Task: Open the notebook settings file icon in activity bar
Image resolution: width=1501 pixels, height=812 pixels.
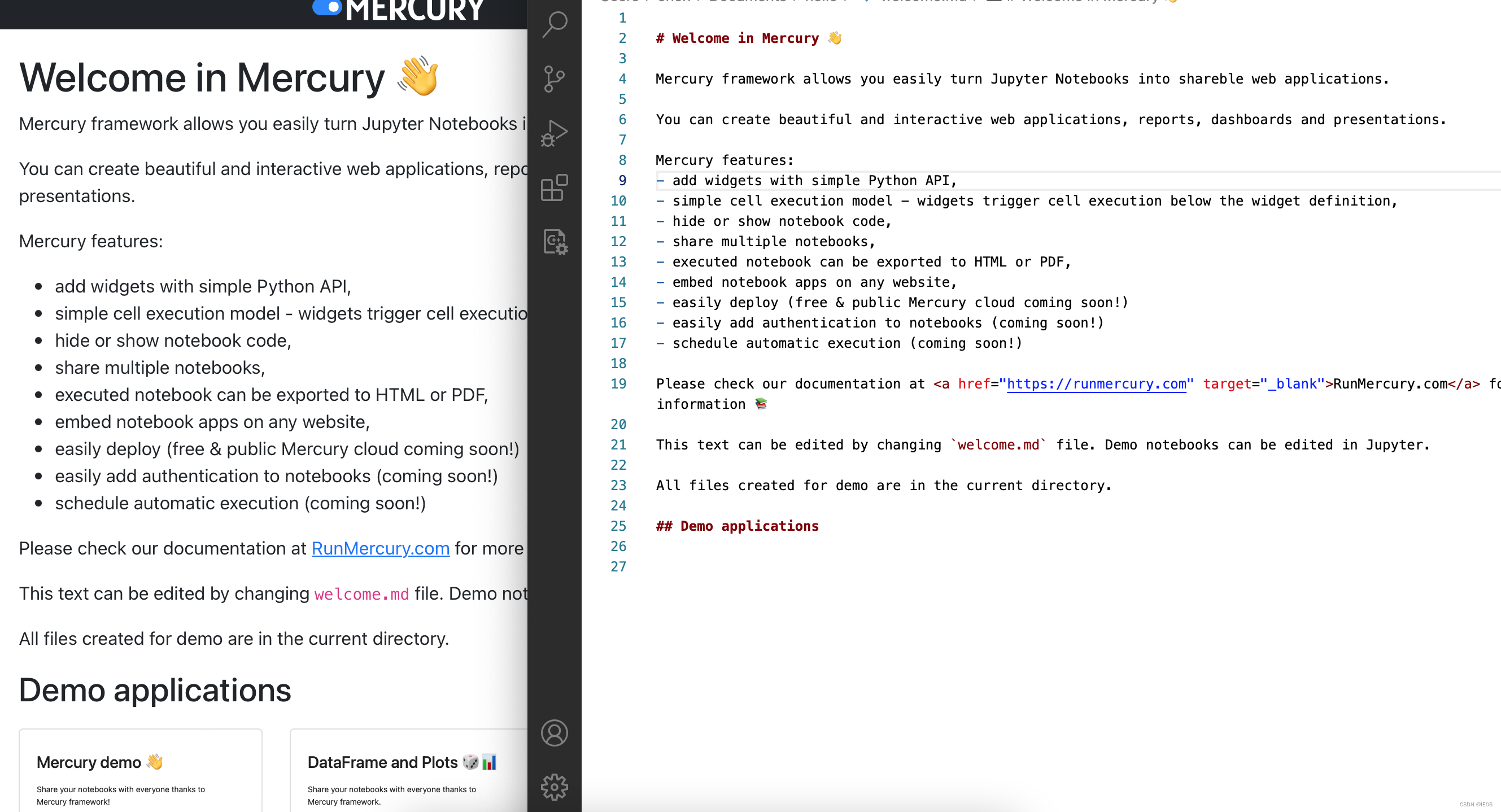Action: 554,241
